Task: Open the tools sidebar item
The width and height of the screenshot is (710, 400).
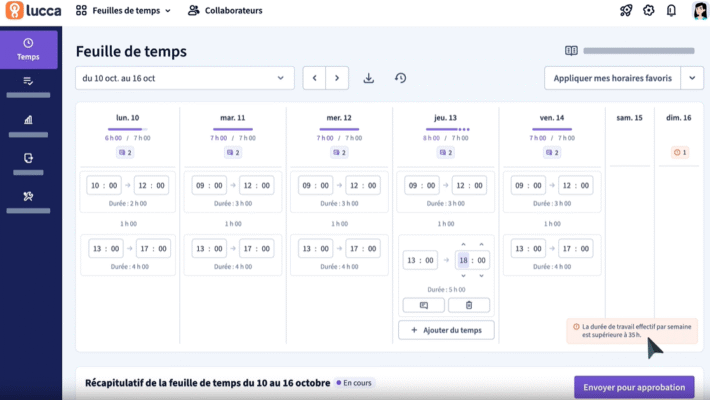Action: point(28,202)
